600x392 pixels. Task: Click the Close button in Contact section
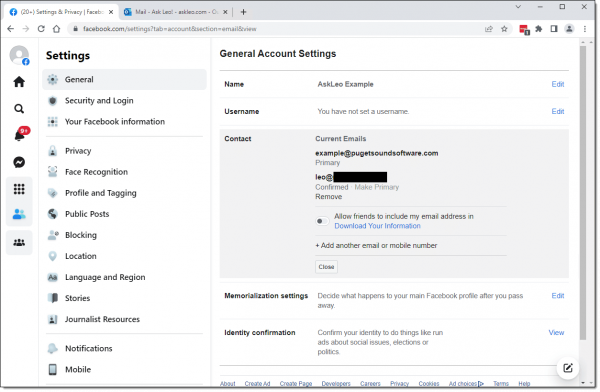pyautogui.click(x=326, y=266)
